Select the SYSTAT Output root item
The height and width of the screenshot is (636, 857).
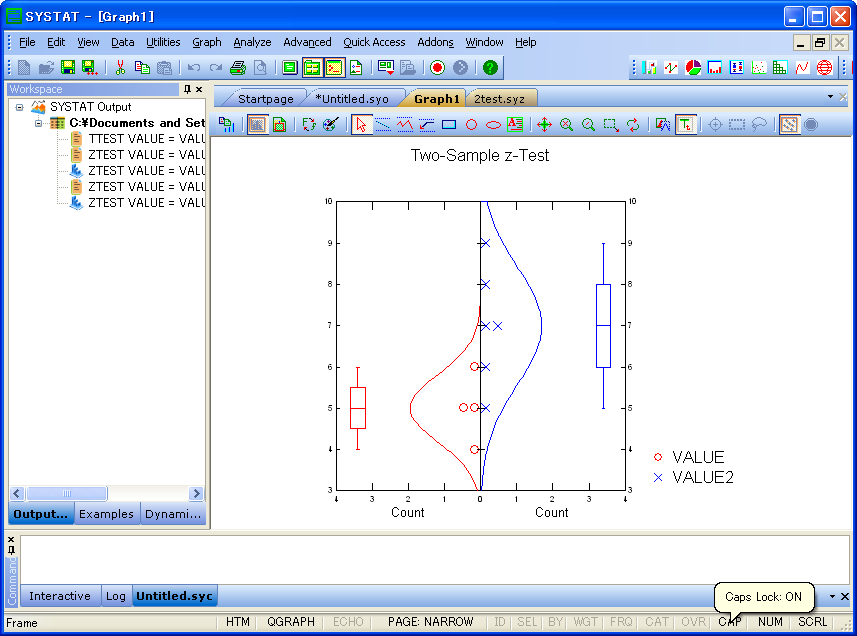pos(91,107)
